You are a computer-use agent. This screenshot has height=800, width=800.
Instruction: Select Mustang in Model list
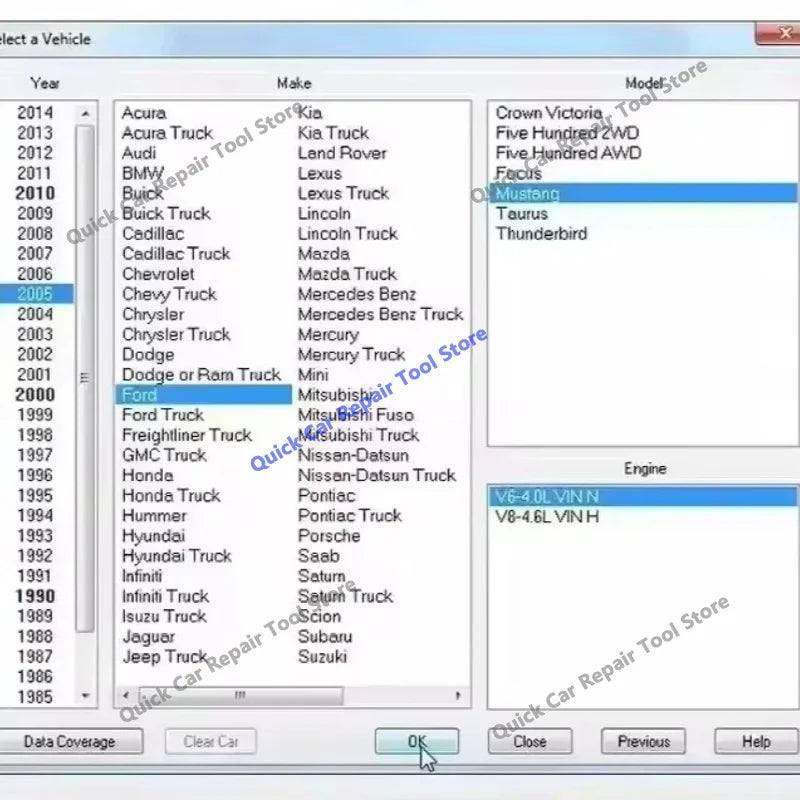click(x=643, y=193)
